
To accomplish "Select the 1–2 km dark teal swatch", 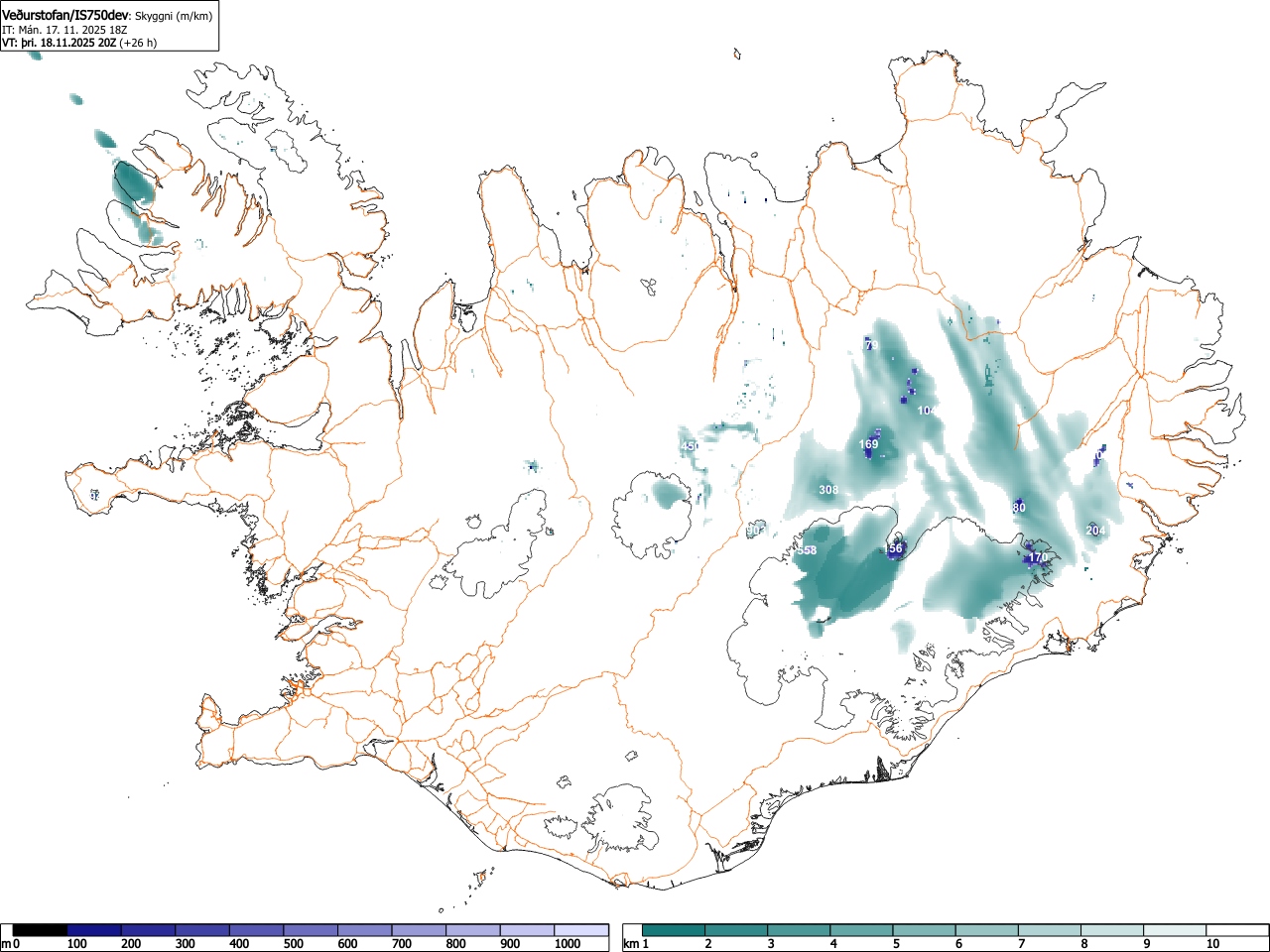I will [674, 930].
